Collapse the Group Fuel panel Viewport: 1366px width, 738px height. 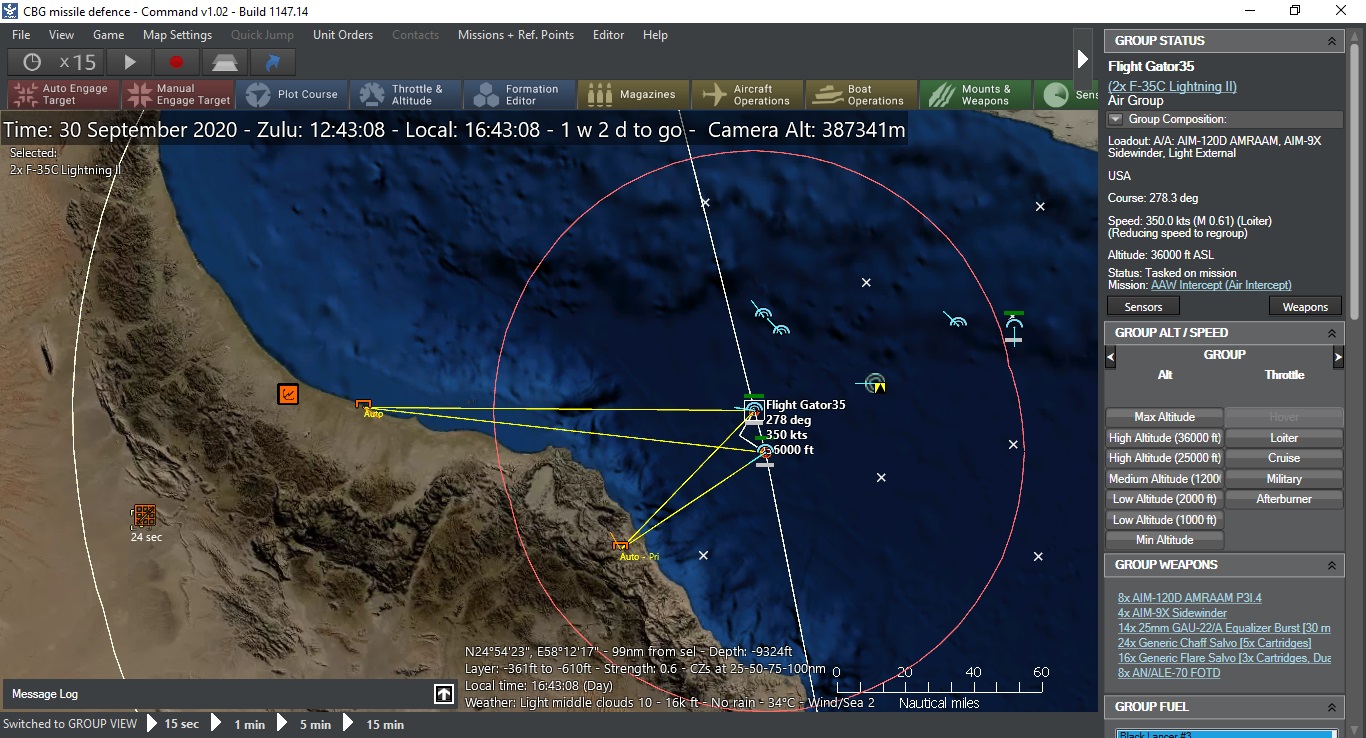[1331, 707]
